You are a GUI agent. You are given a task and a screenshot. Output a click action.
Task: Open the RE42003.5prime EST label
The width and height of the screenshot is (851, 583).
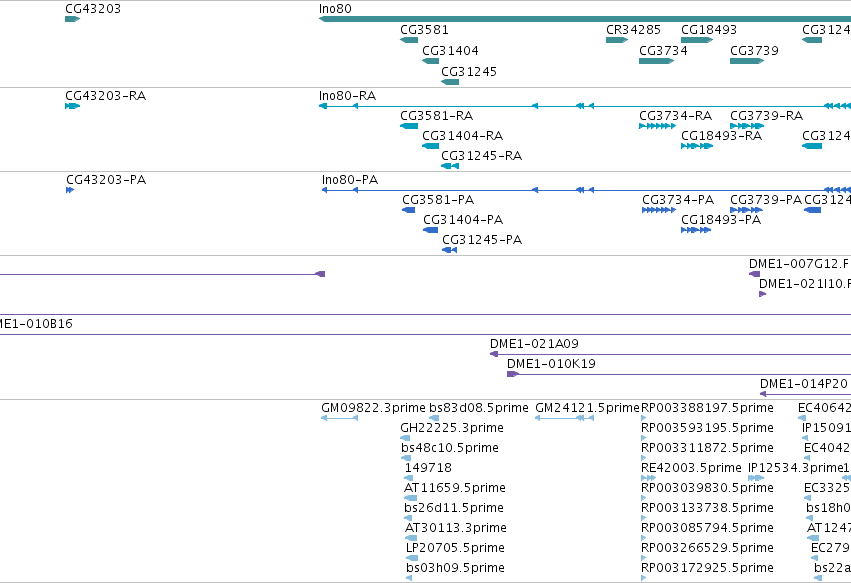(x=691, y=468)
